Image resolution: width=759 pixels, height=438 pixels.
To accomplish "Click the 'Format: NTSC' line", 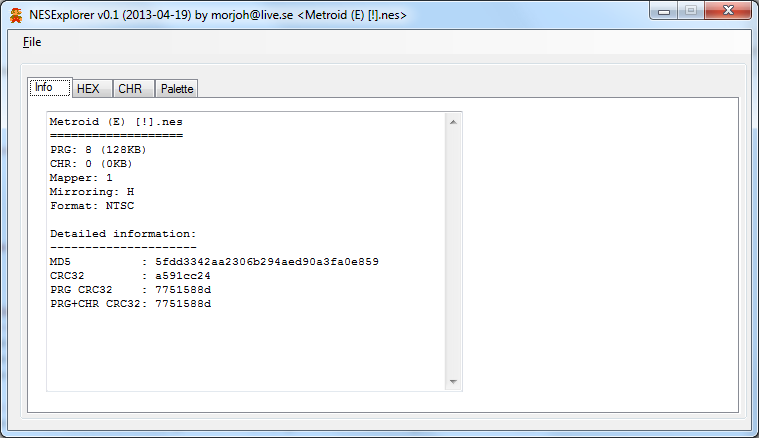I will click(92, 206).
